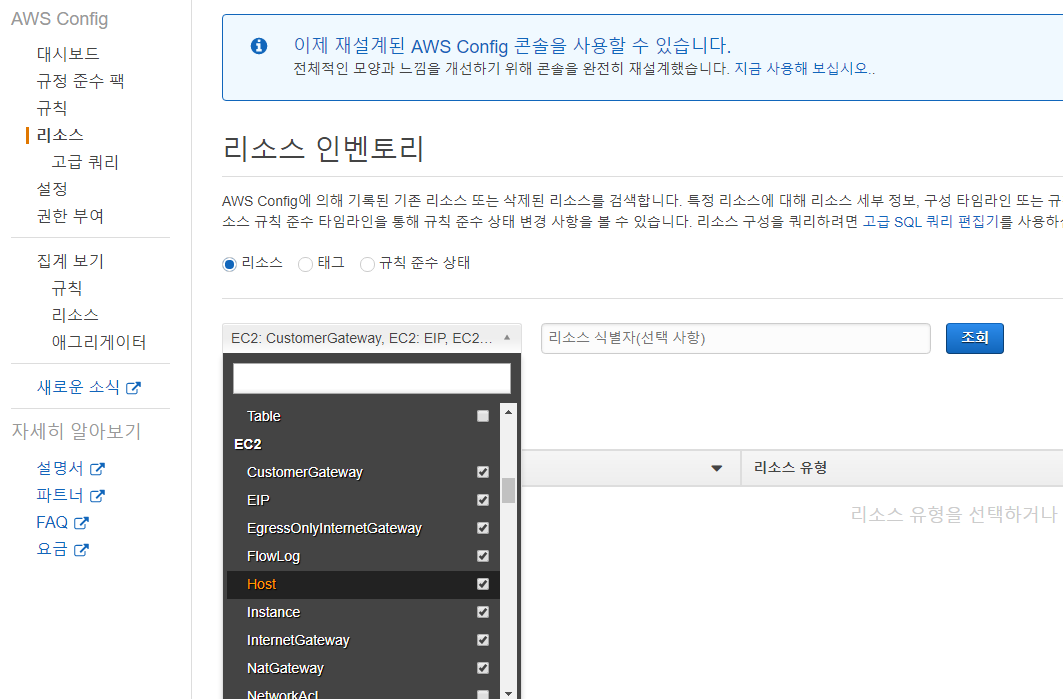Viewport: 1063px width, 699px height.
Task: Uncheck the FlowLog checkbox
Action: [x=483, y=556]
